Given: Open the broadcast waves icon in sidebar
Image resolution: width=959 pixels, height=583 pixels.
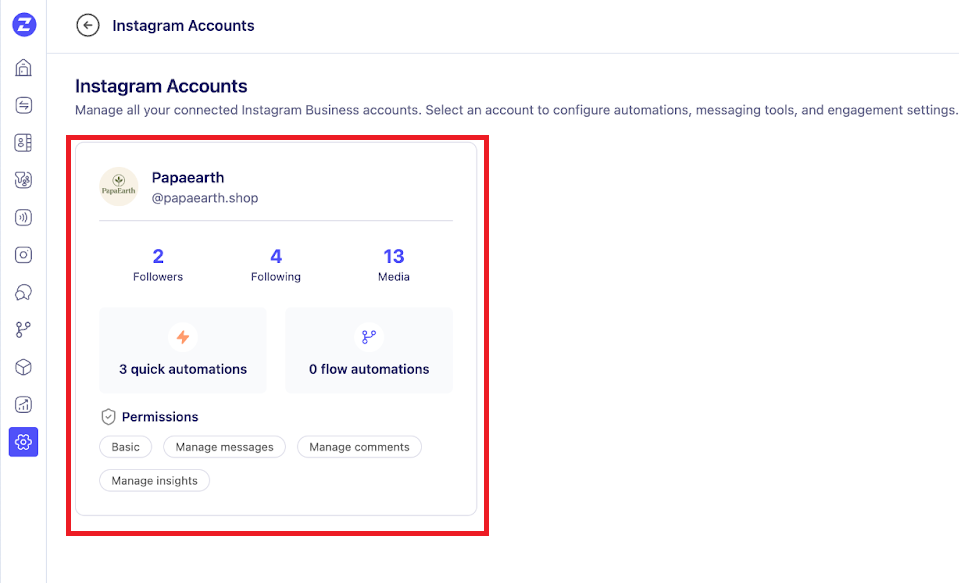Looking at the screenshot, I should [x=23, y=217].
